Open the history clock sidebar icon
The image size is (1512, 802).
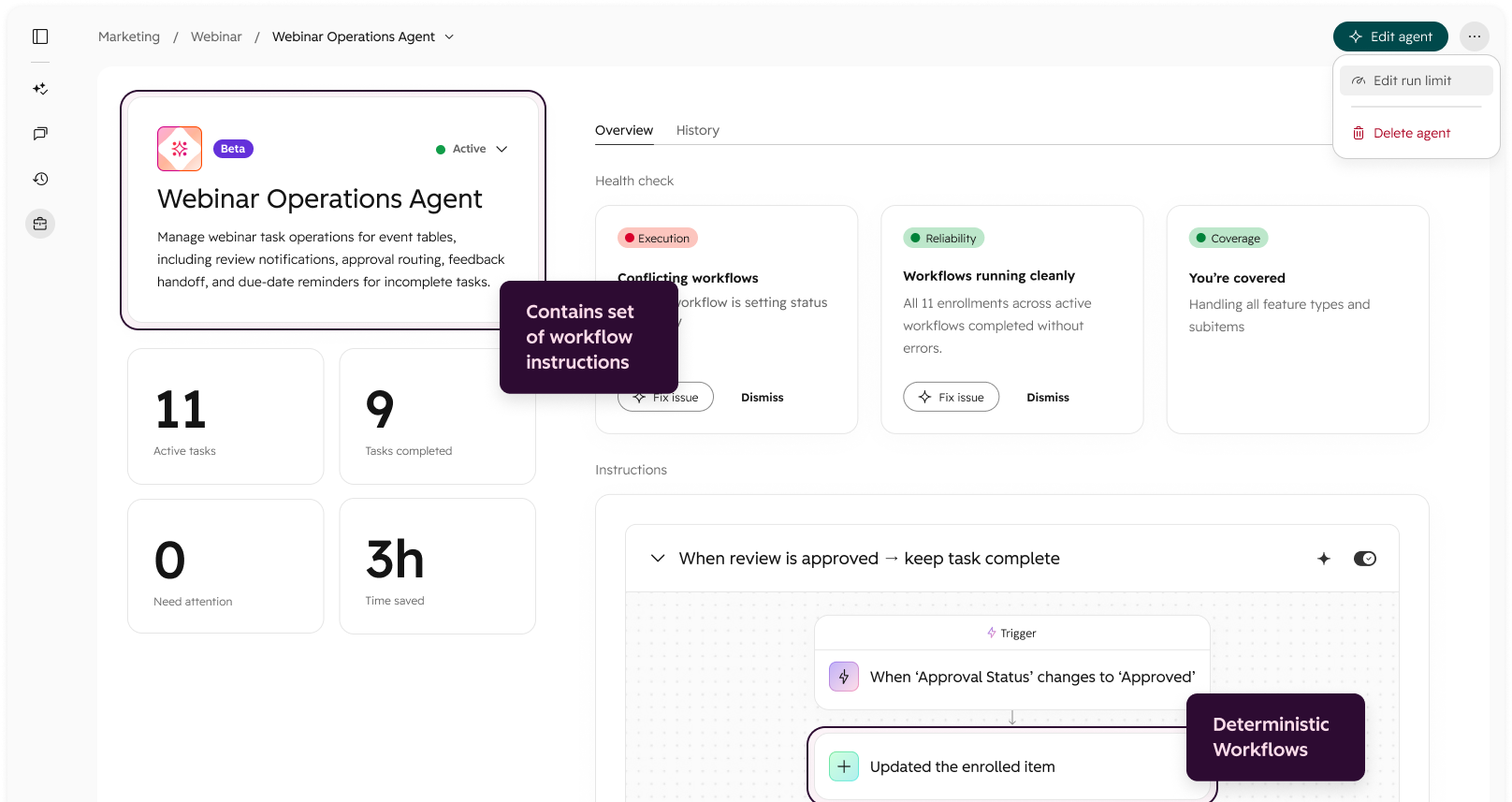[x=40, y=179]
